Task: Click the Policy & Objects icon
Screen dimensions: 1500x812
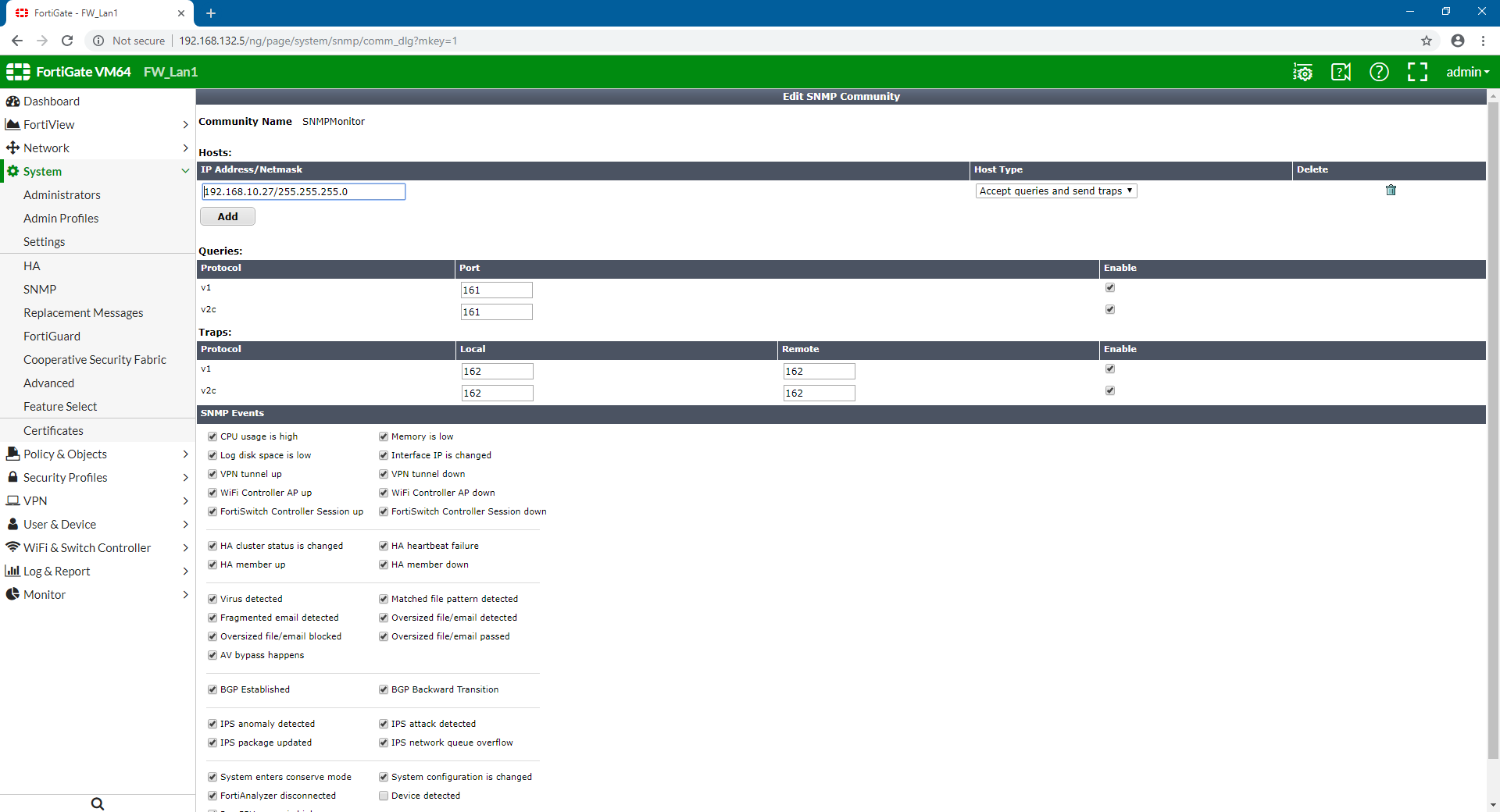Action: (x=12, y=454)
